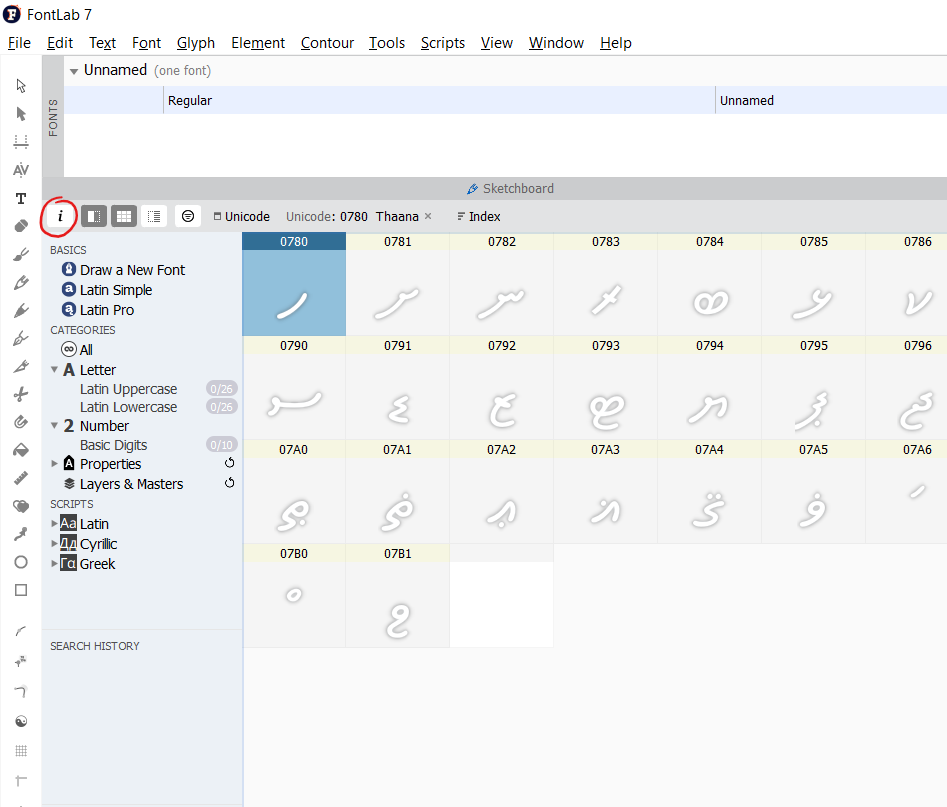Select Latin Lowercase category
Screen dimensions: 947x807
click(129, 407)
